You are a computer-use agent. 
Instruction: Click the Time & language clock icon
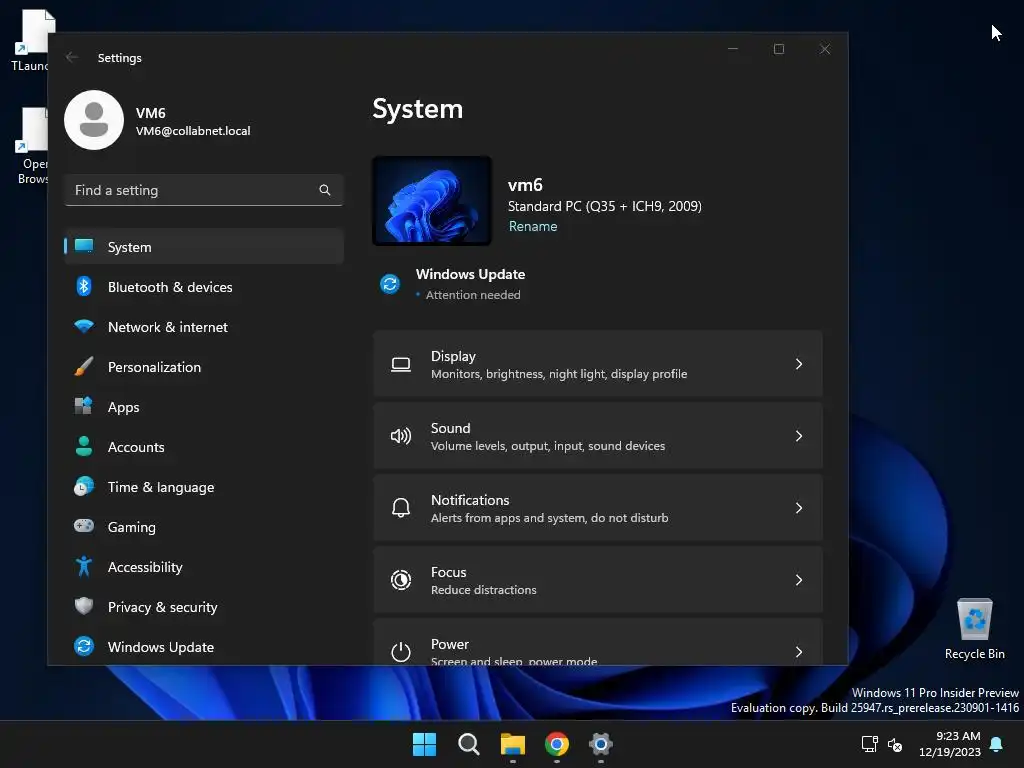point(84,487)
